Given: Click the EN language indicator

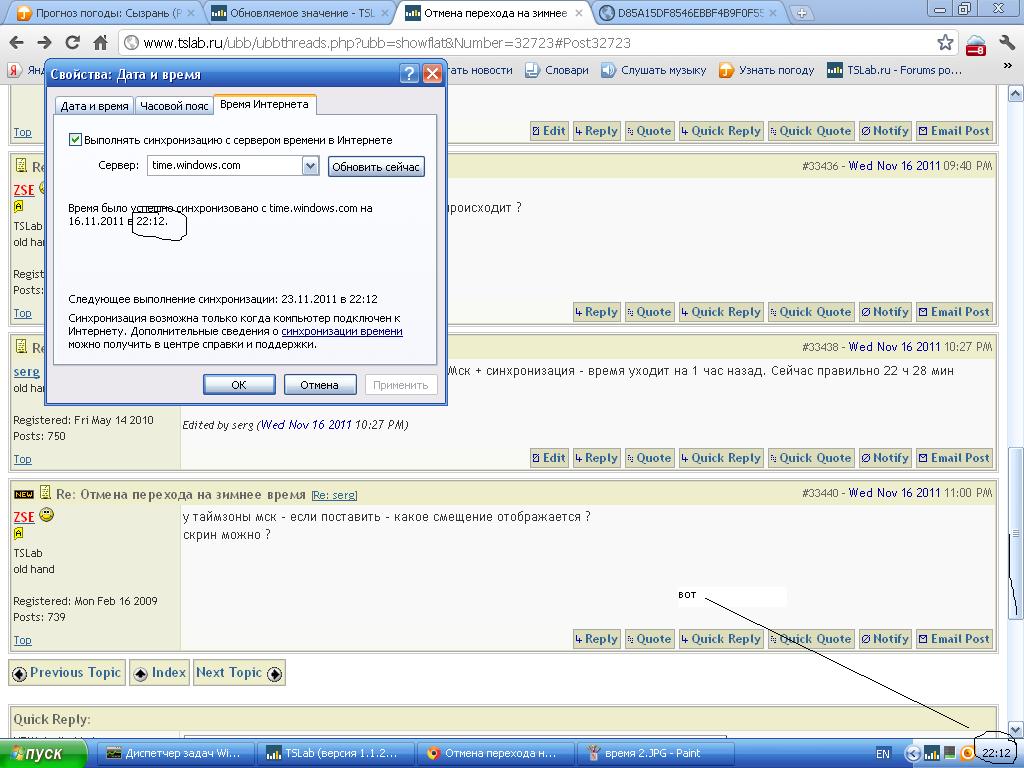Looking at the screenshot, I should tap(882, 754).
